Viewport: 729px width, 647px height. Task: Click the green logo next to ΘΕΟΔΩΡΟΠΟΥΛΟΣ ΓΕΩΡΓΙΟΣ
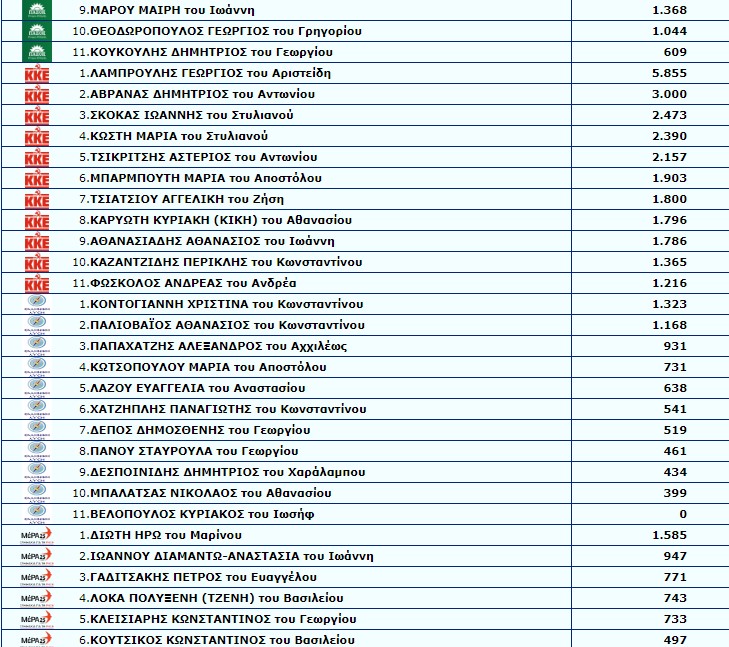pyautogui.click(x=37, y=31)
